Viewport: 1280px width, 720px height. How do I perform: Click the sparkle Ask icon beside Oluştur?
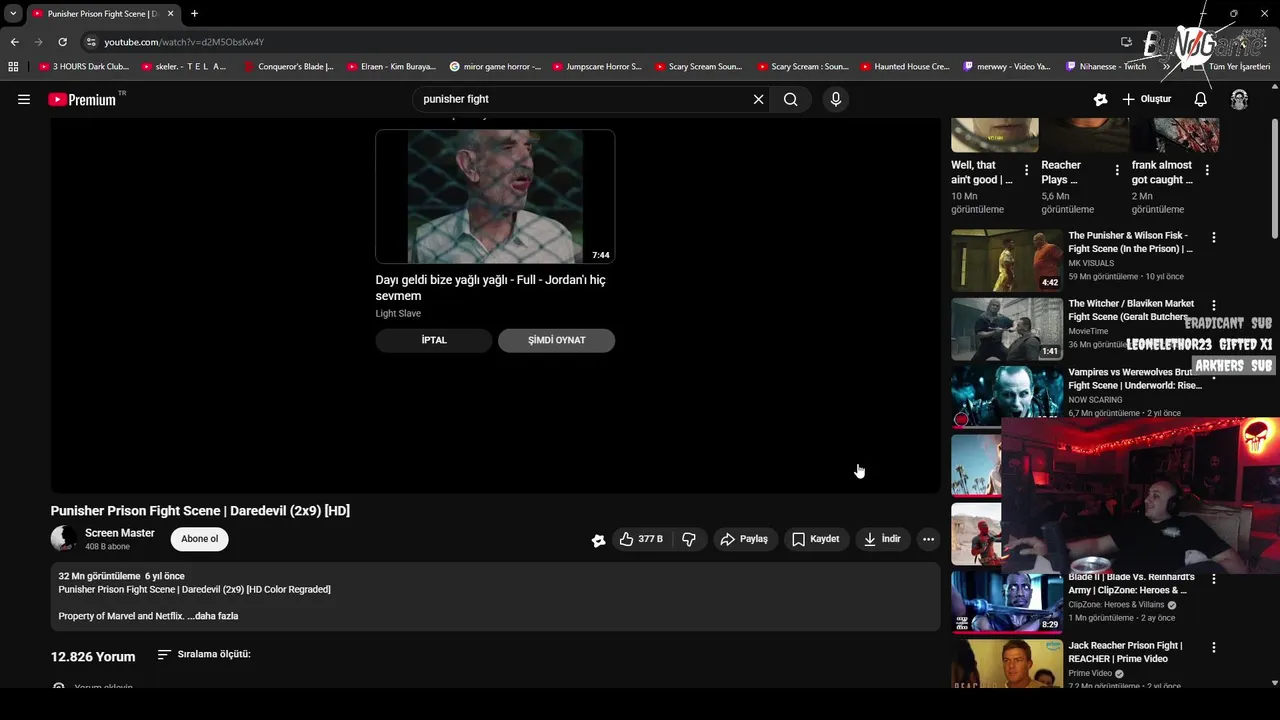pos(1101,99)
